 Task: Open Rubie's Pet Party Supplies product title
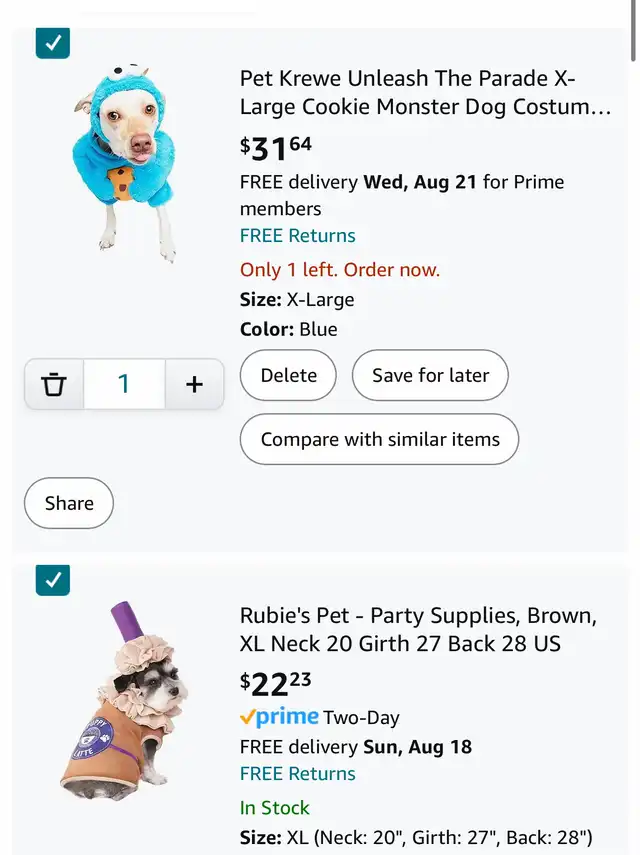pos(418,630)
